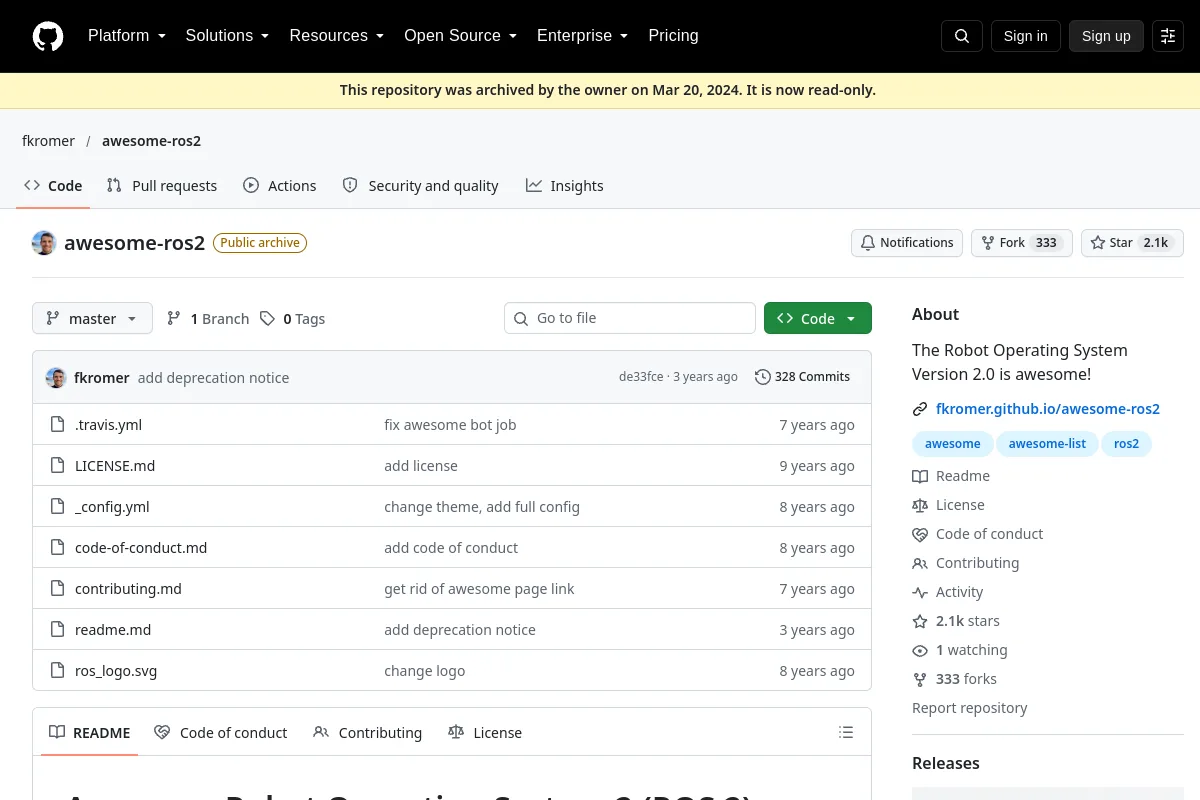The height and width of the screenshot is (800, 1200).
Task: Select the README tab
Action: click(90, 733)
